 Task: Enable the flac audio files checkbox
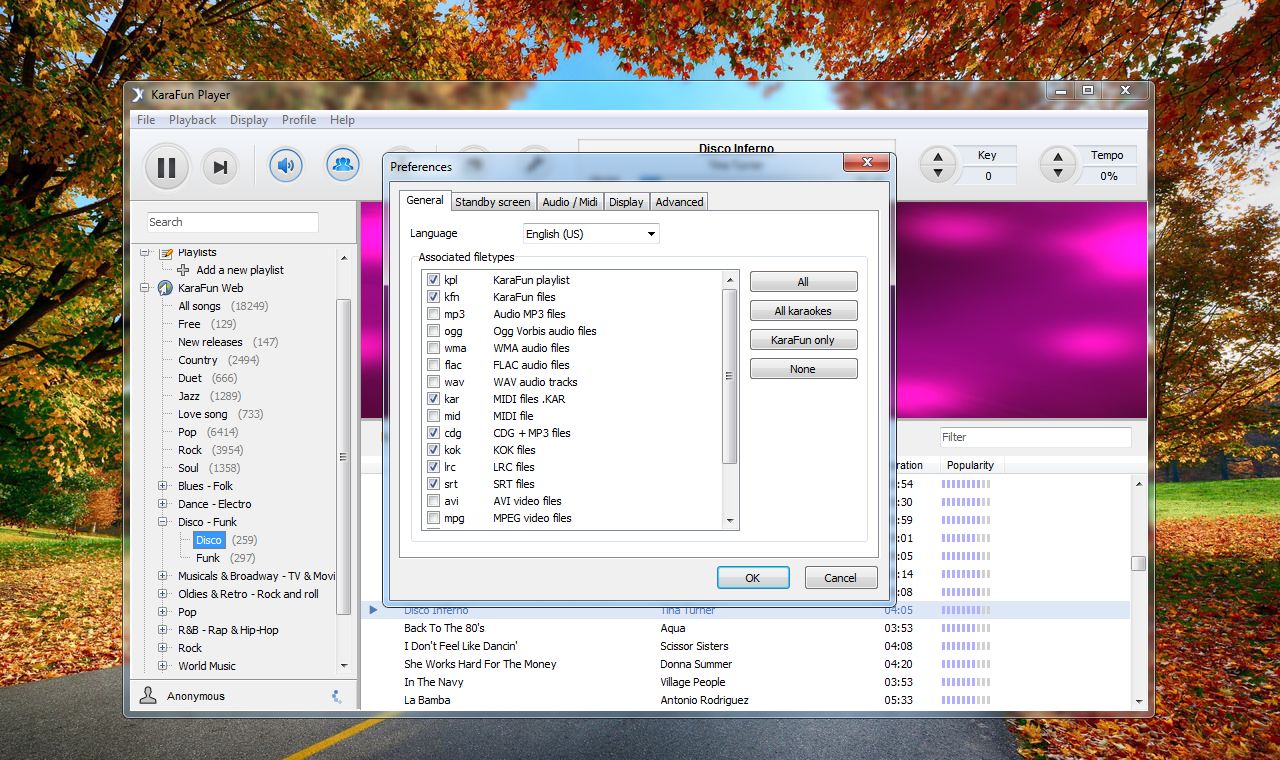point(433,365)
